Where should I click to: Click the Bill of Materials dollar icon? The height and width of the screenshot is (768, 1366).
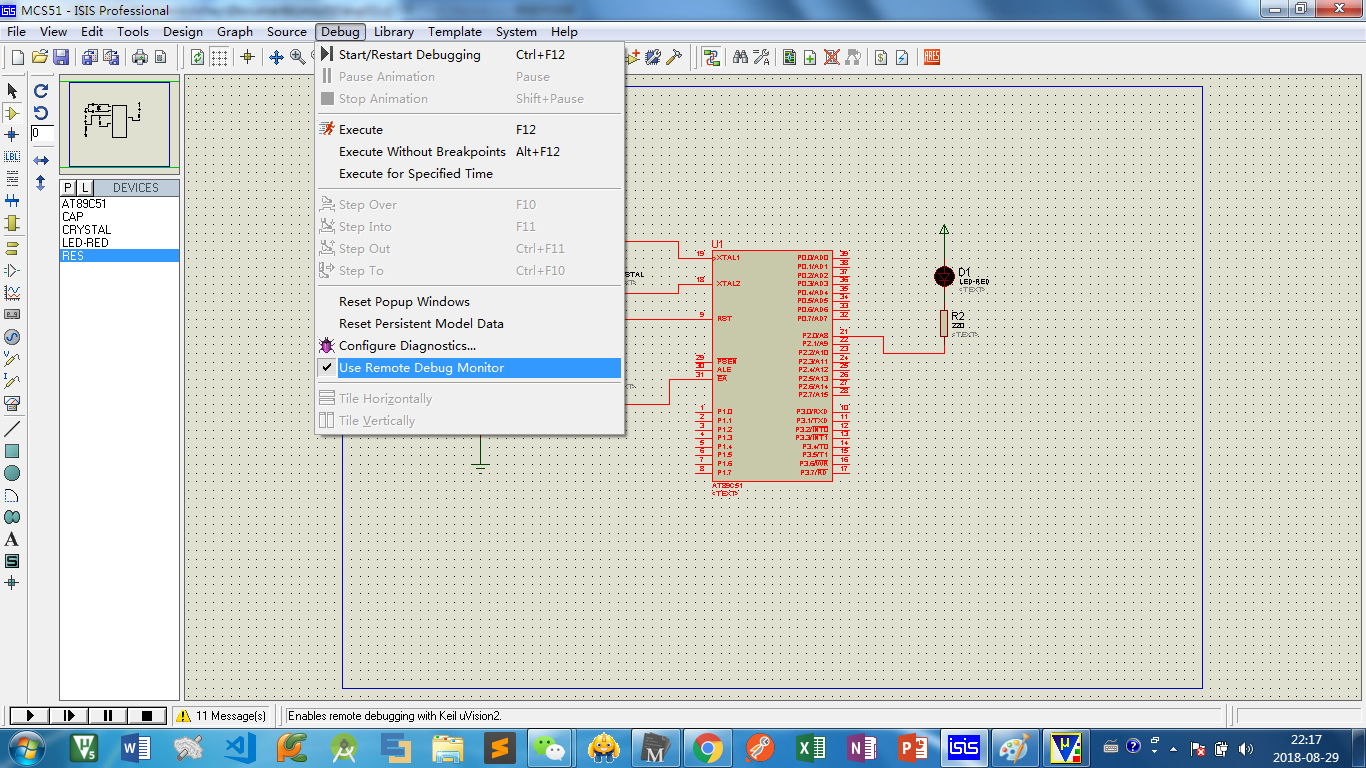[881, 57]
